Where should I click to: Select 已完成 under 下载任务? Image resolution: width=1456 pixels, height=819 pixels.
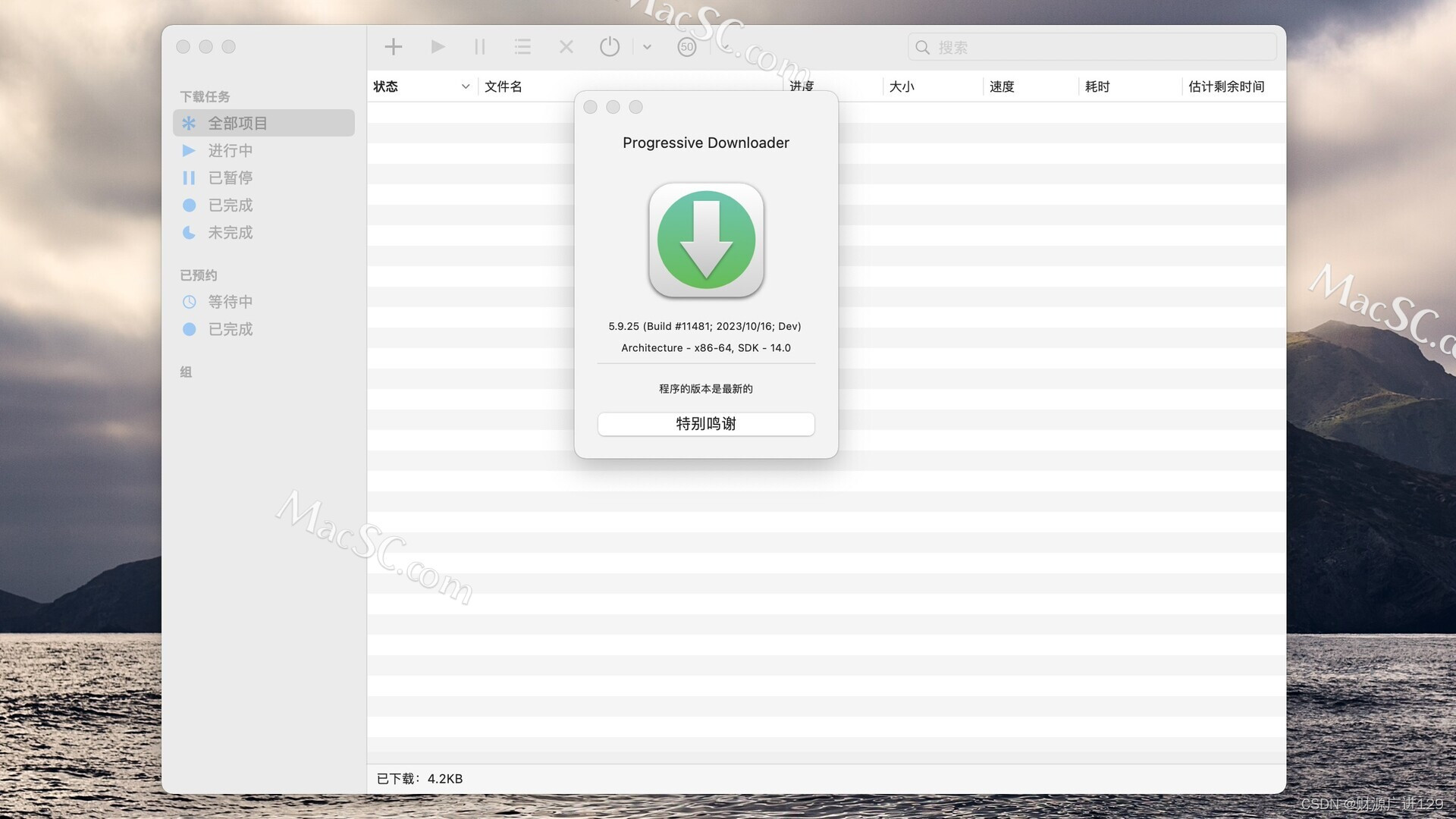(264, 205)
